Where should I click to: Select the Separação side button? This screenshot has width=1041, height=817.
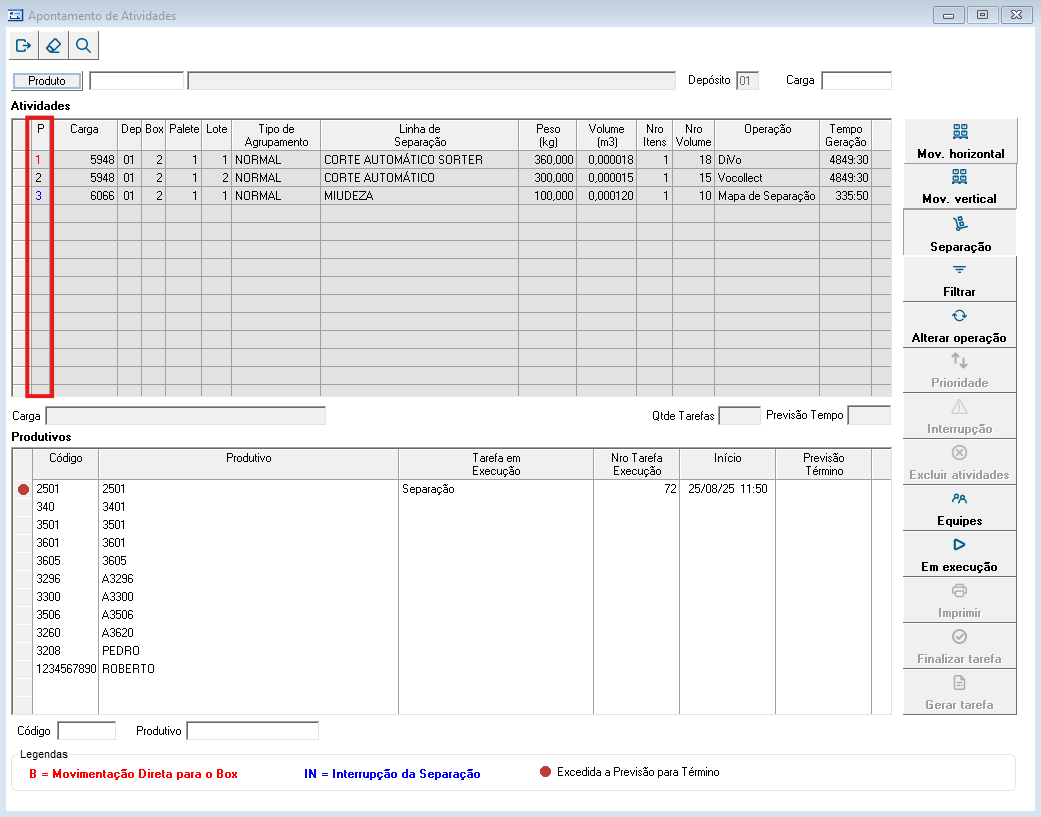960,233
